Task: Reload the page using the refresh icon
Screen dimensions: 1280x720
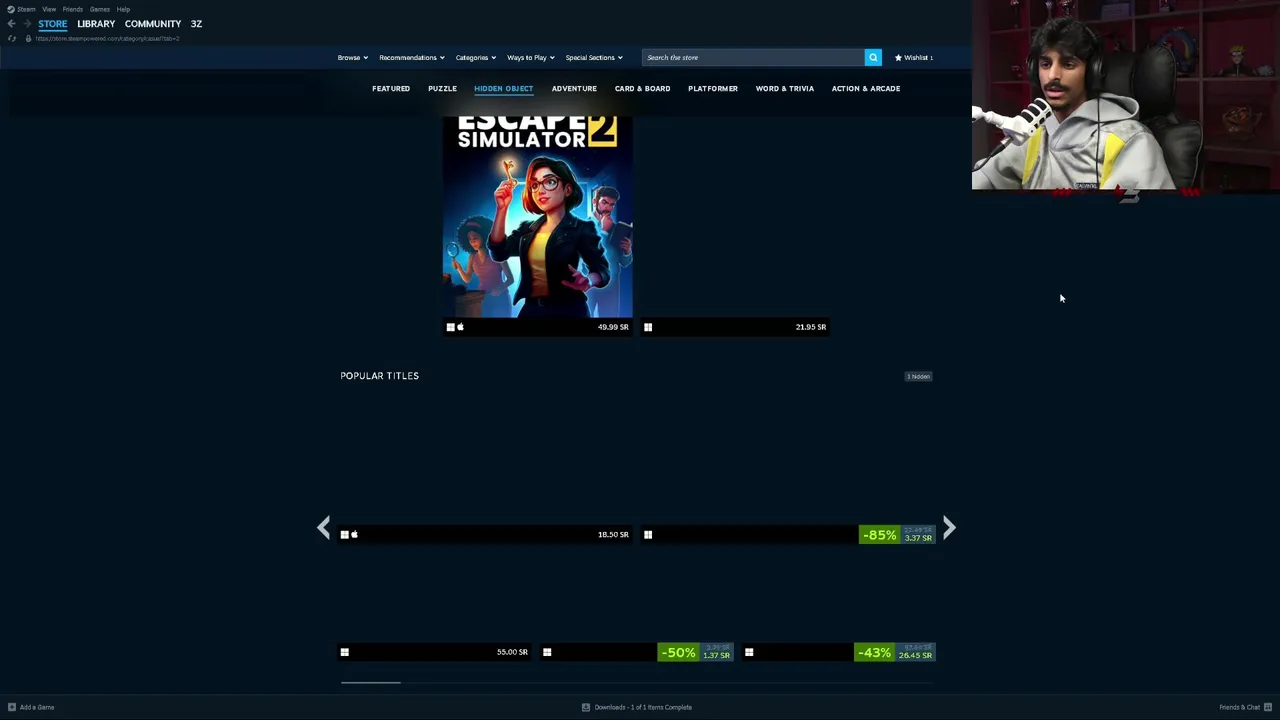Action: [11, 38]
